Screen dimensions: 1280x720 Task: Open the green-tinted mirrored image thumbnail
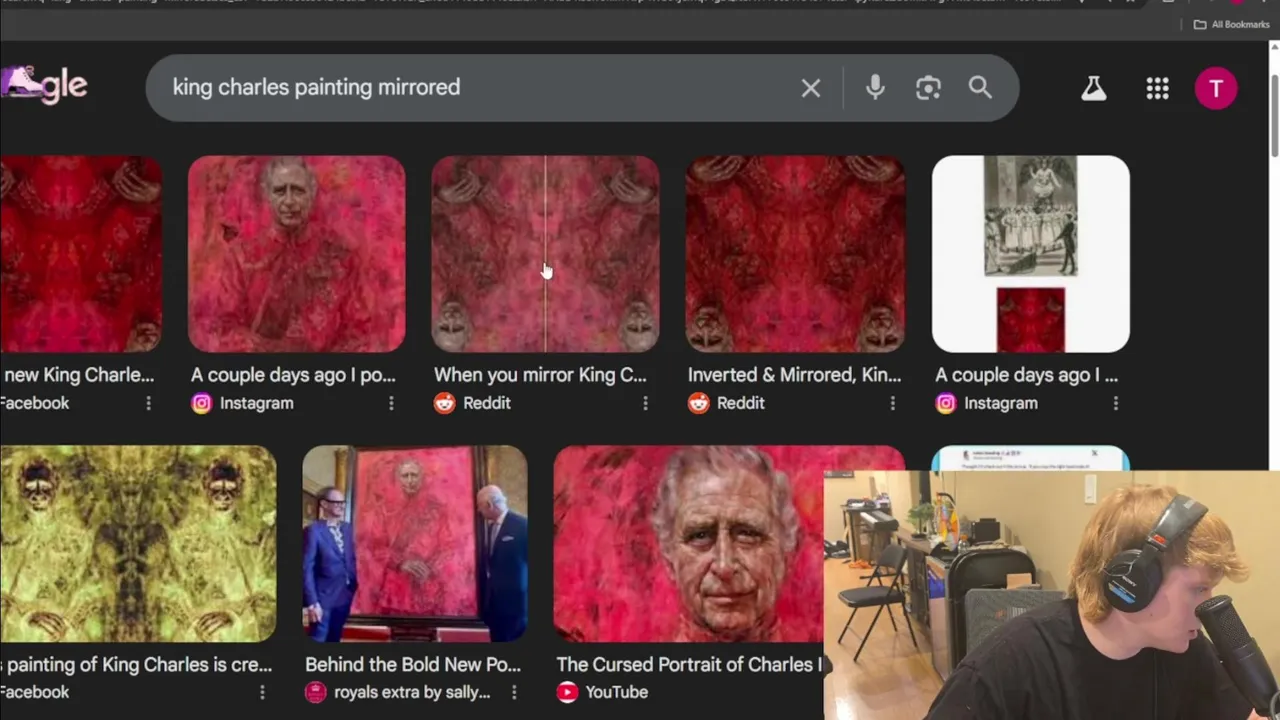tap(138, 543)
